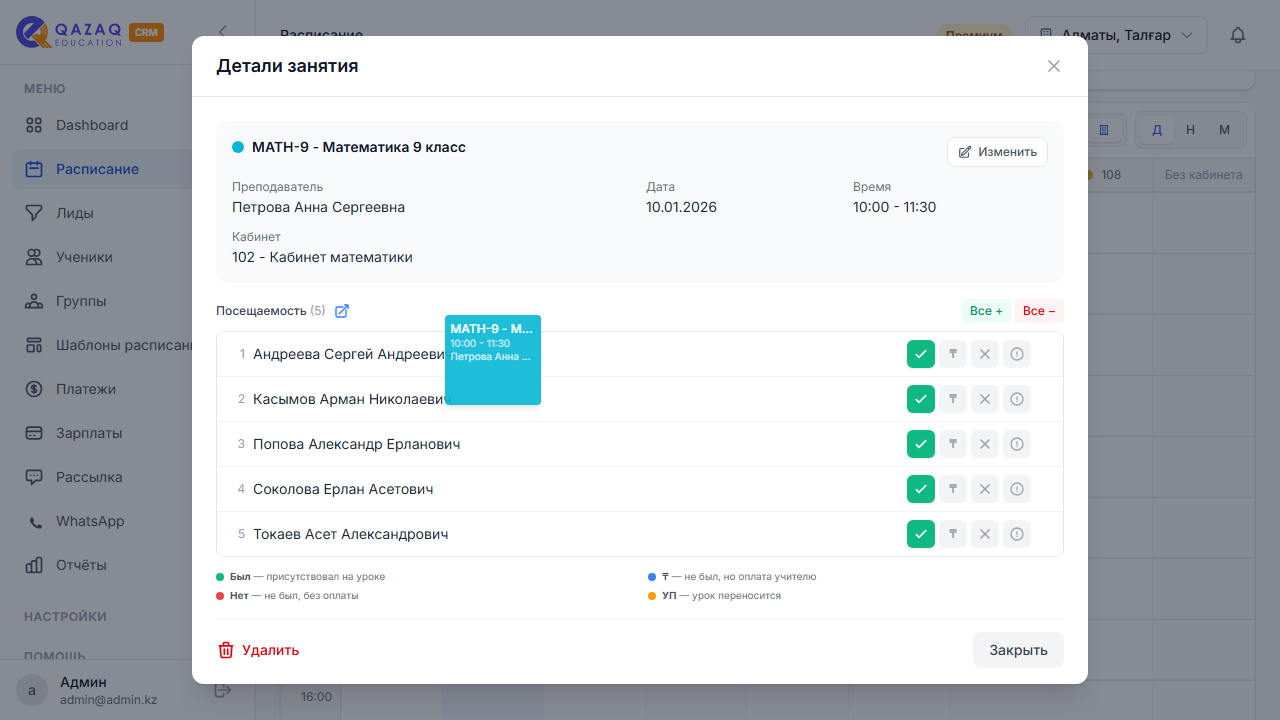Set lesson-postponed status for Попова Александр
The width and height of the screenshot is (1280, 720).
(1017, 444)
